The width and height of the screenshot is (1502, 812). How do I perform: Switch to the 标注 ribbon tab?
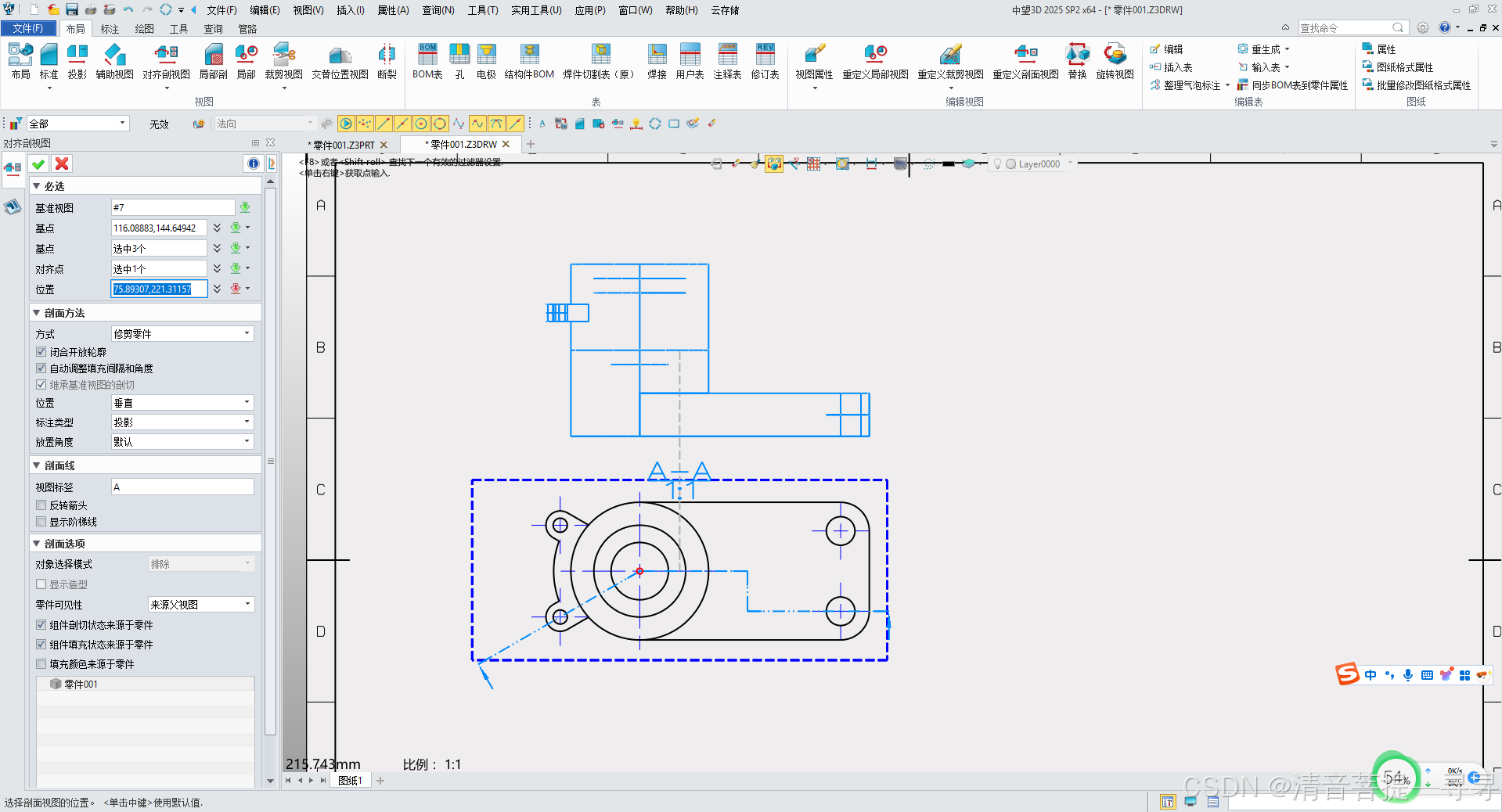[110, 29]
